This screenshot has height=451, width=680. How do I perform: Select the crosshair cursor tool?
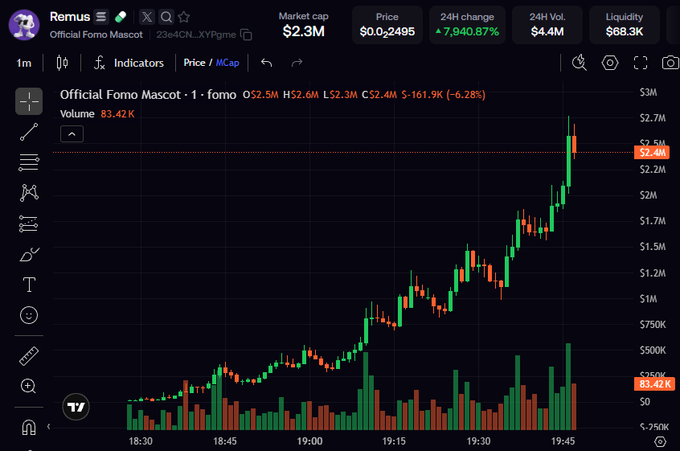coord(29,101)
